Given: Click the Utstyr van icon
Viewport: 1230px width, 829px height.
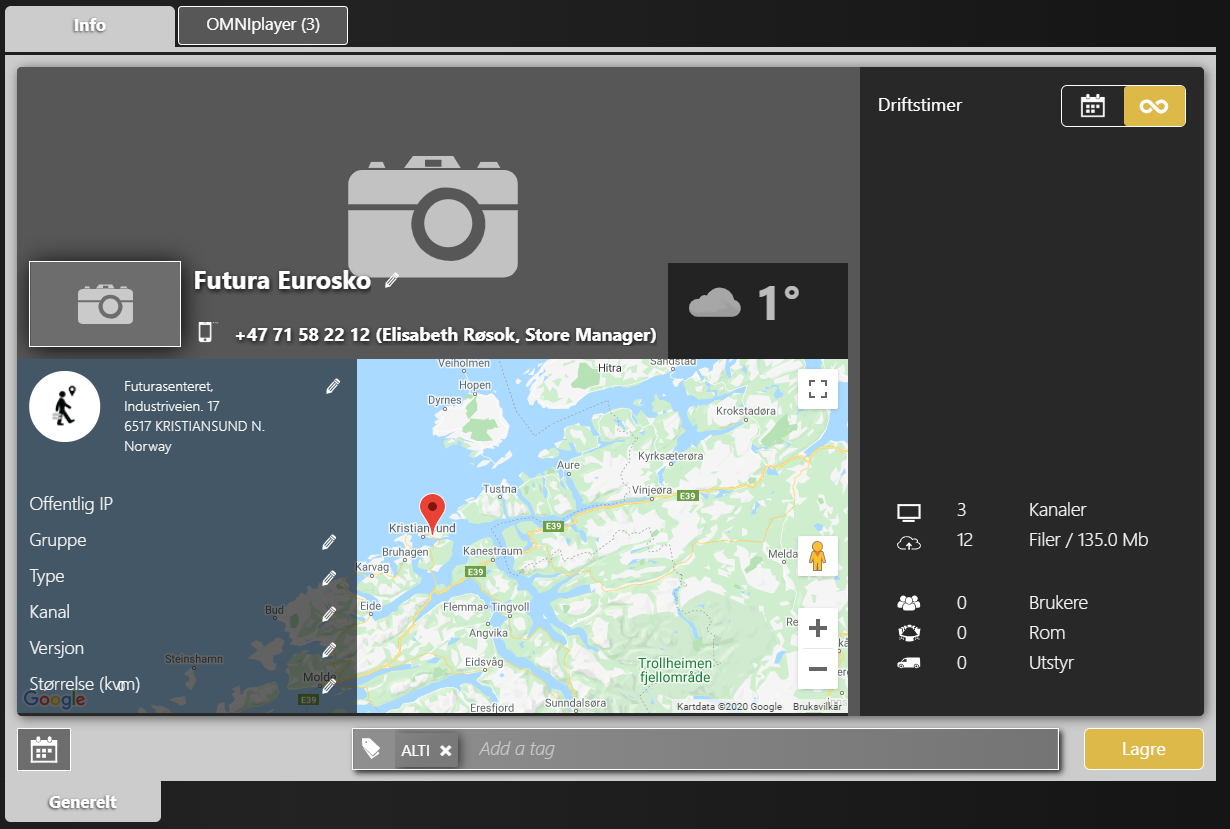Looking at the screenshot, I should click(x=909, y=663).
